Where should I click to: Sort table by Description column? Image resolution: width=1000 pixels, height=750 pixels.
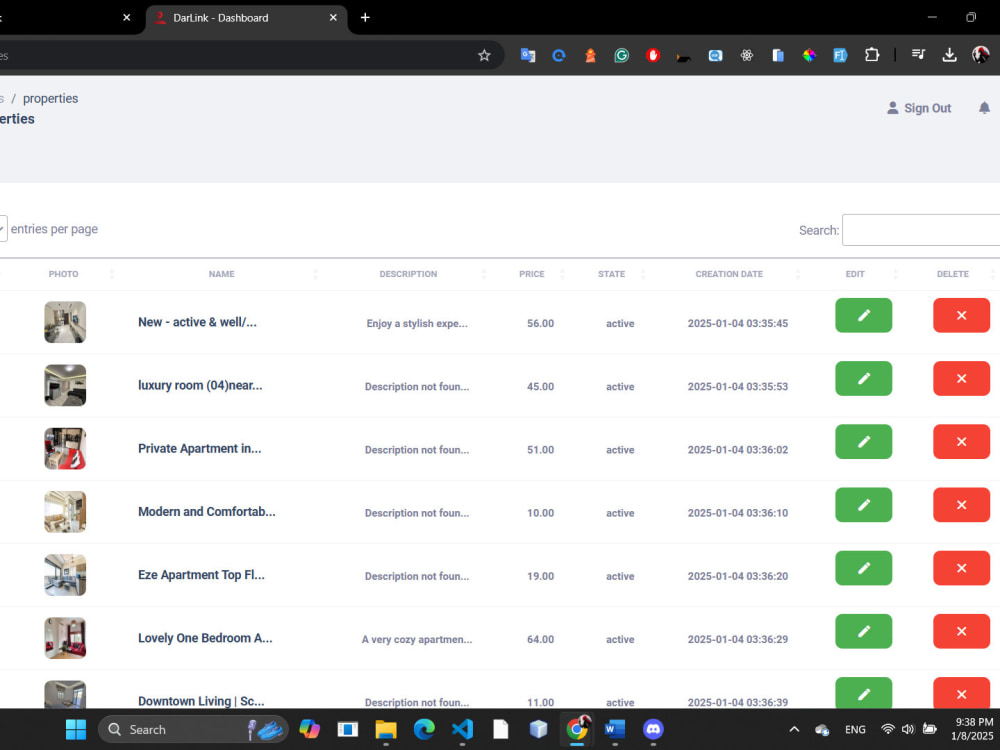(408, 274)
